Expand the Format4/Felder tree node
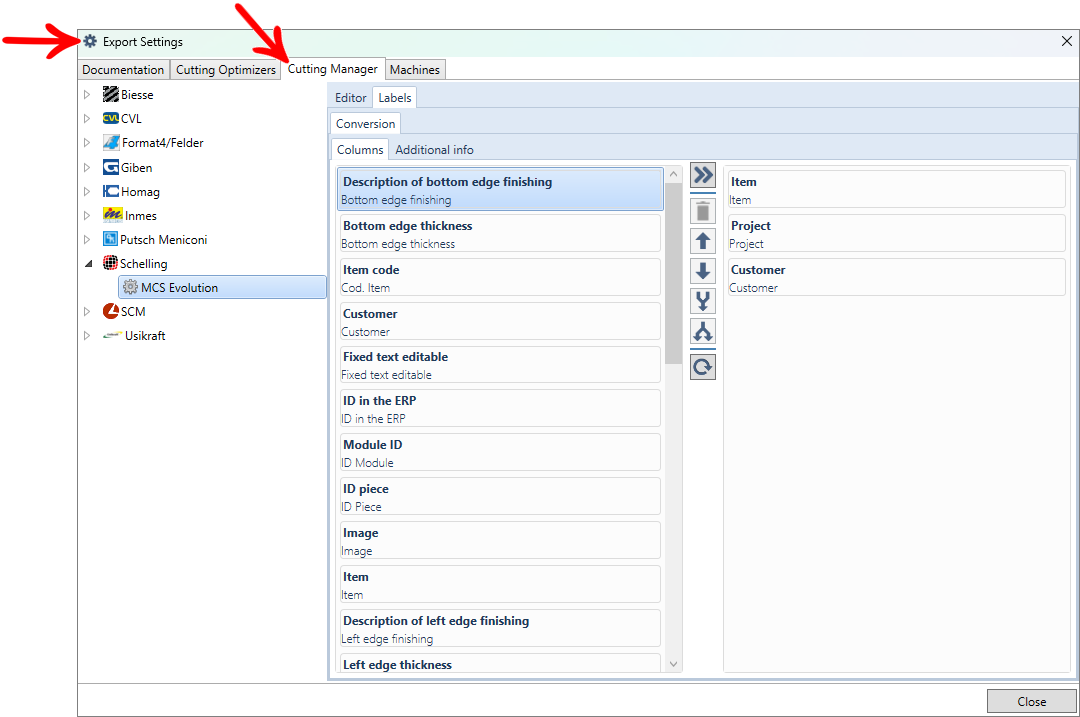1080x717 pixels. (87, 143)
